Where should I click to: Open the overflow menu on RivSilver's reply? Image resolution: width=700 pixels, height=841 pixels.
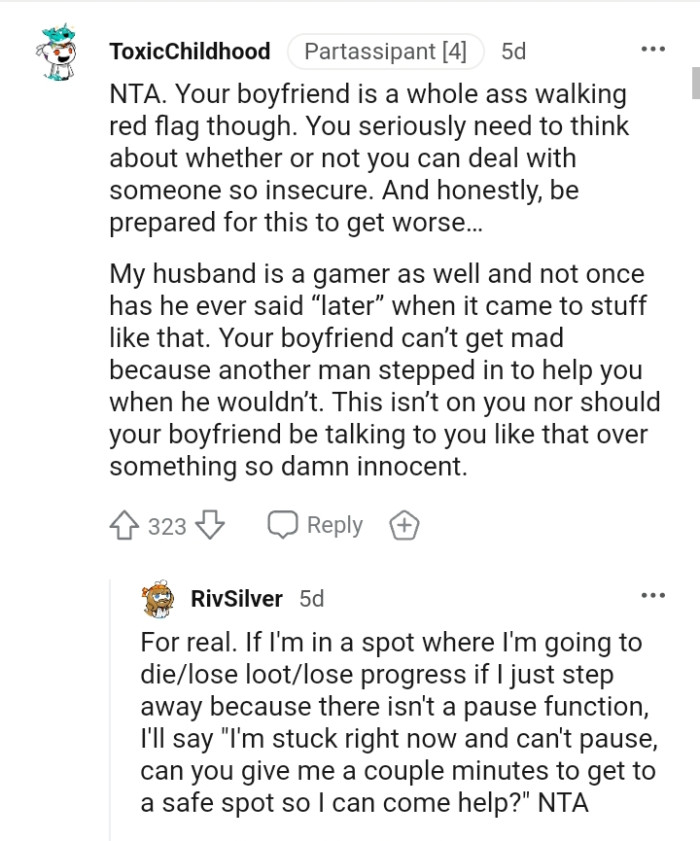click(653, 595)
